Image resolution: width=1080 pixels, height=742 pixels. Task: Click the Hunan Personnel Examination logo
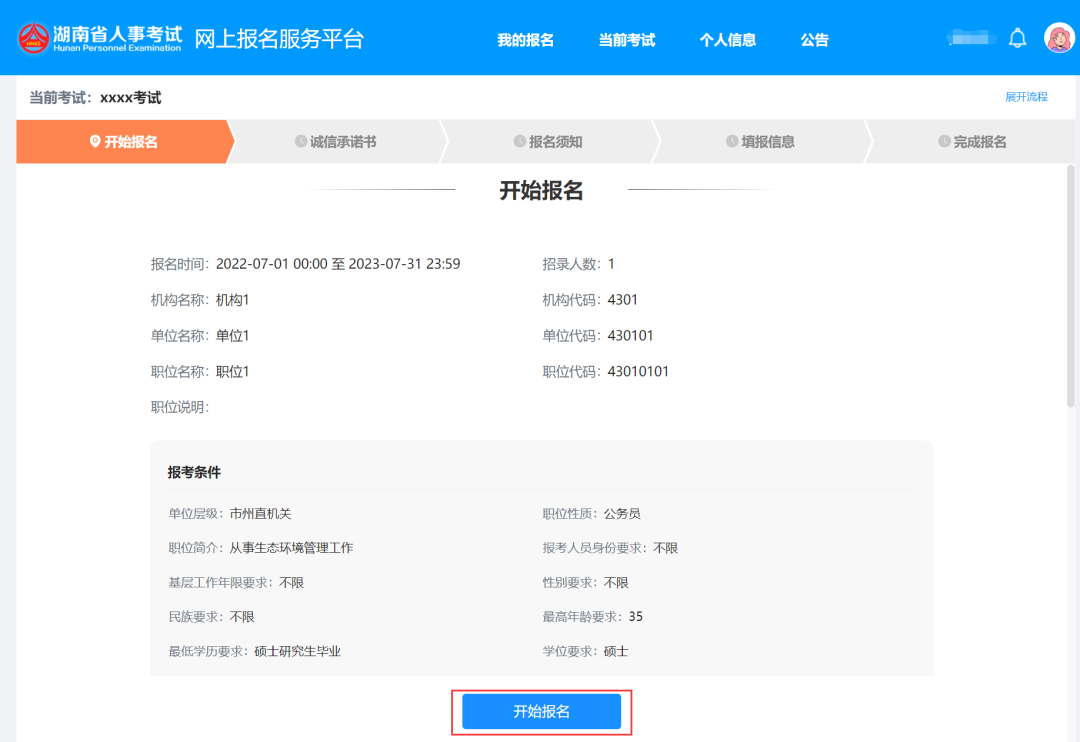click(x=100, y=38)
